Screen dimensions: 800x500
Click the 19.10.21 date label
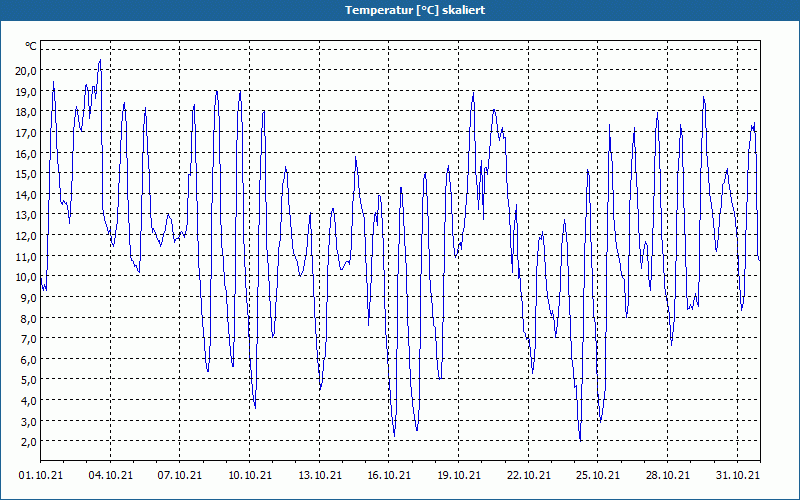point(459,476)
